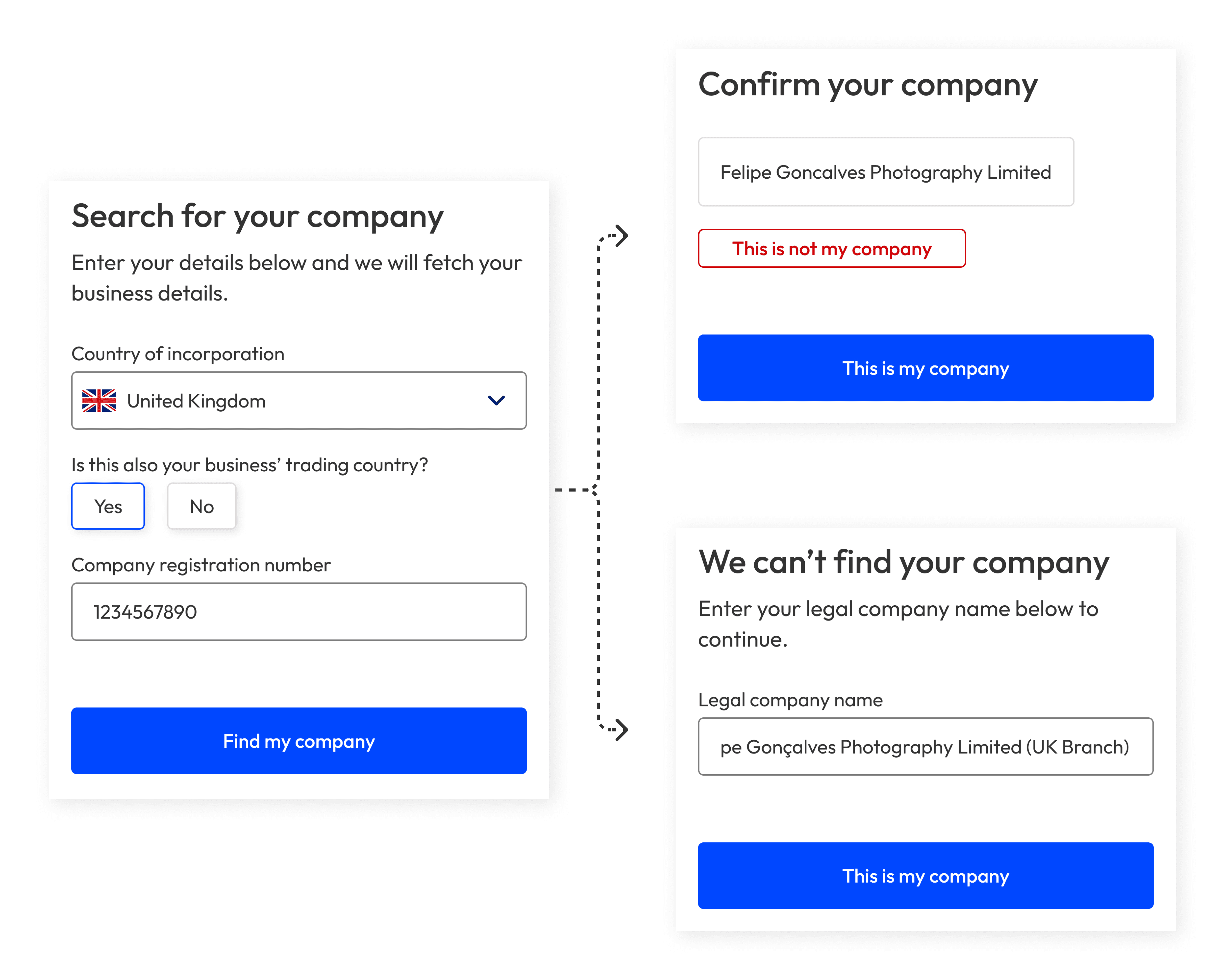1225x980 pixels.
Task: Select the Felipe Goncalves Photography Limited name box
Action: click(x=885, y=171)
